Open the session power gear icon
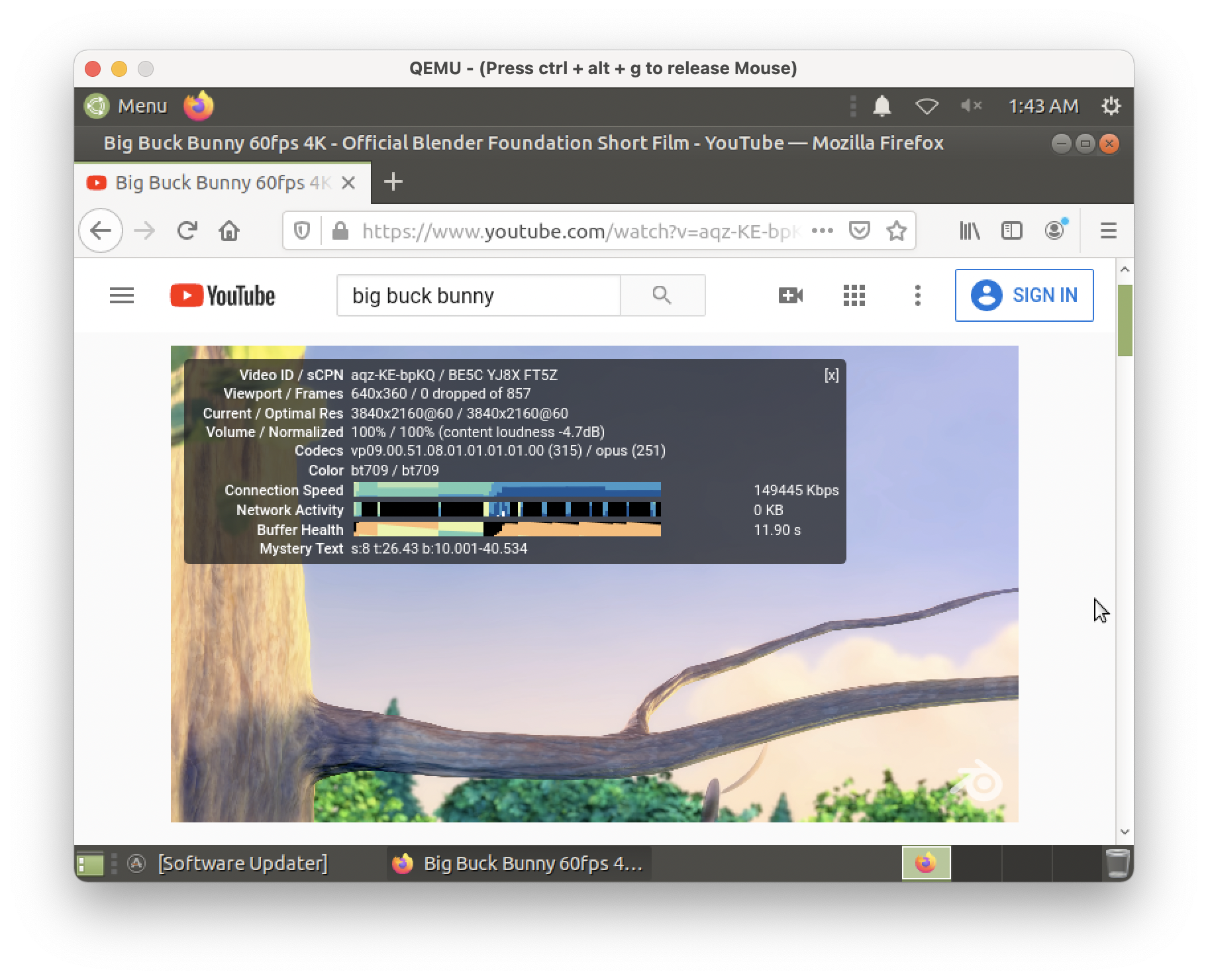1208x980 pixels. (x=1111, y=106)
